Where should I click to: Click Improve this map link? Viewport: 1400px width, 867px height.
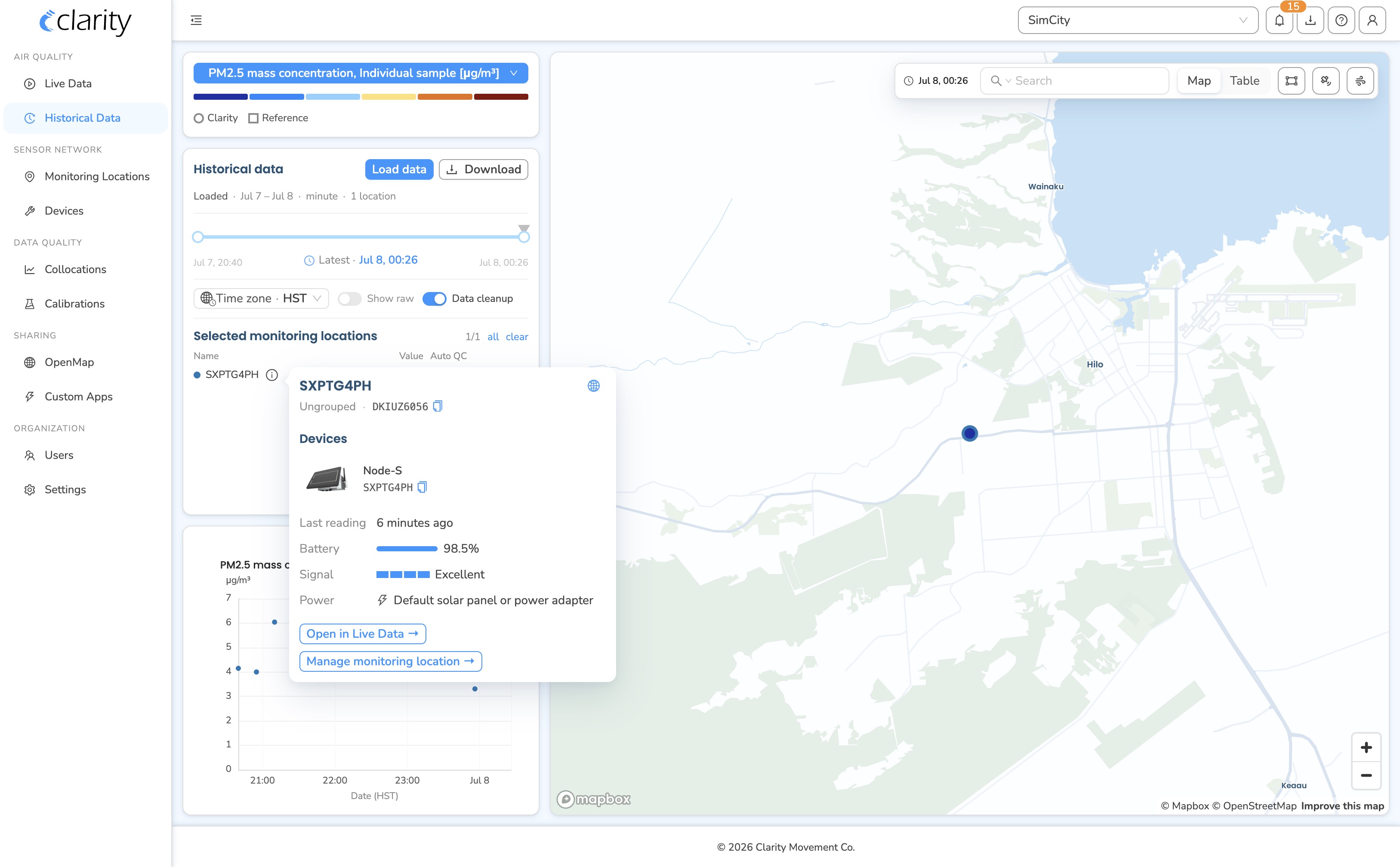(1342, 806)
